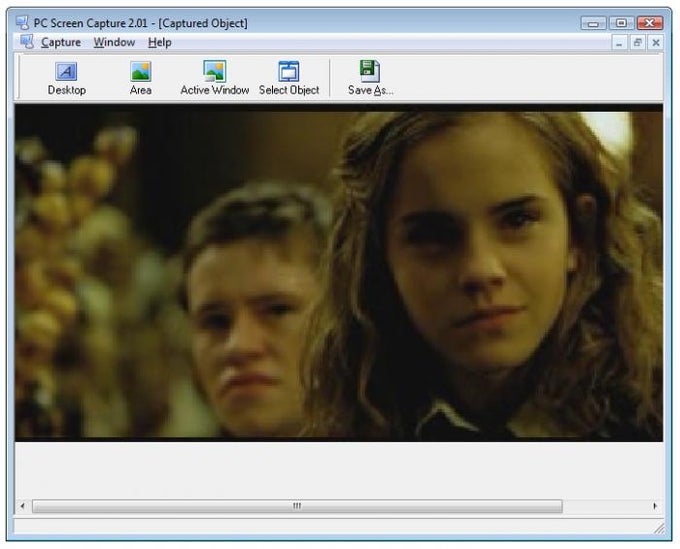The image size is (680, 549).
Task: Save the capture with Save As
Action: [370, 78]
